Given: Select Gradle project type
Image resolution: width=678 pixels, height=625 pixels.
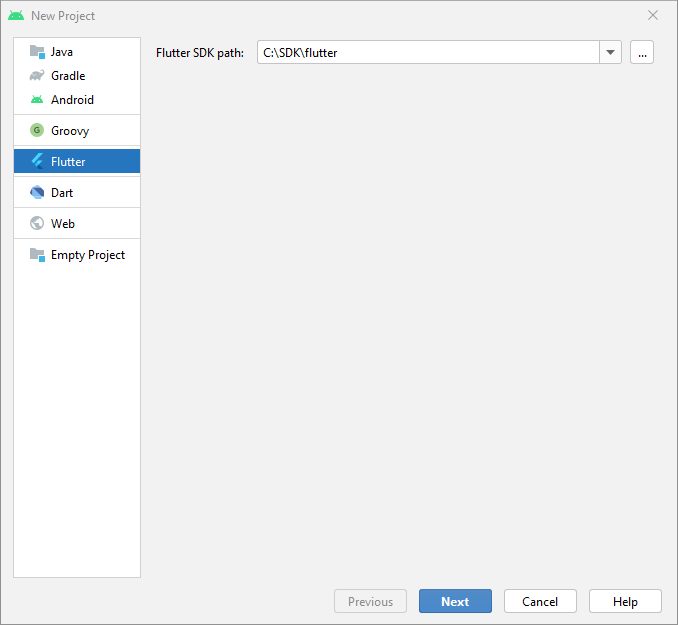Looking at the screenshot, I should pyautogui.click(x=77, y=76).
